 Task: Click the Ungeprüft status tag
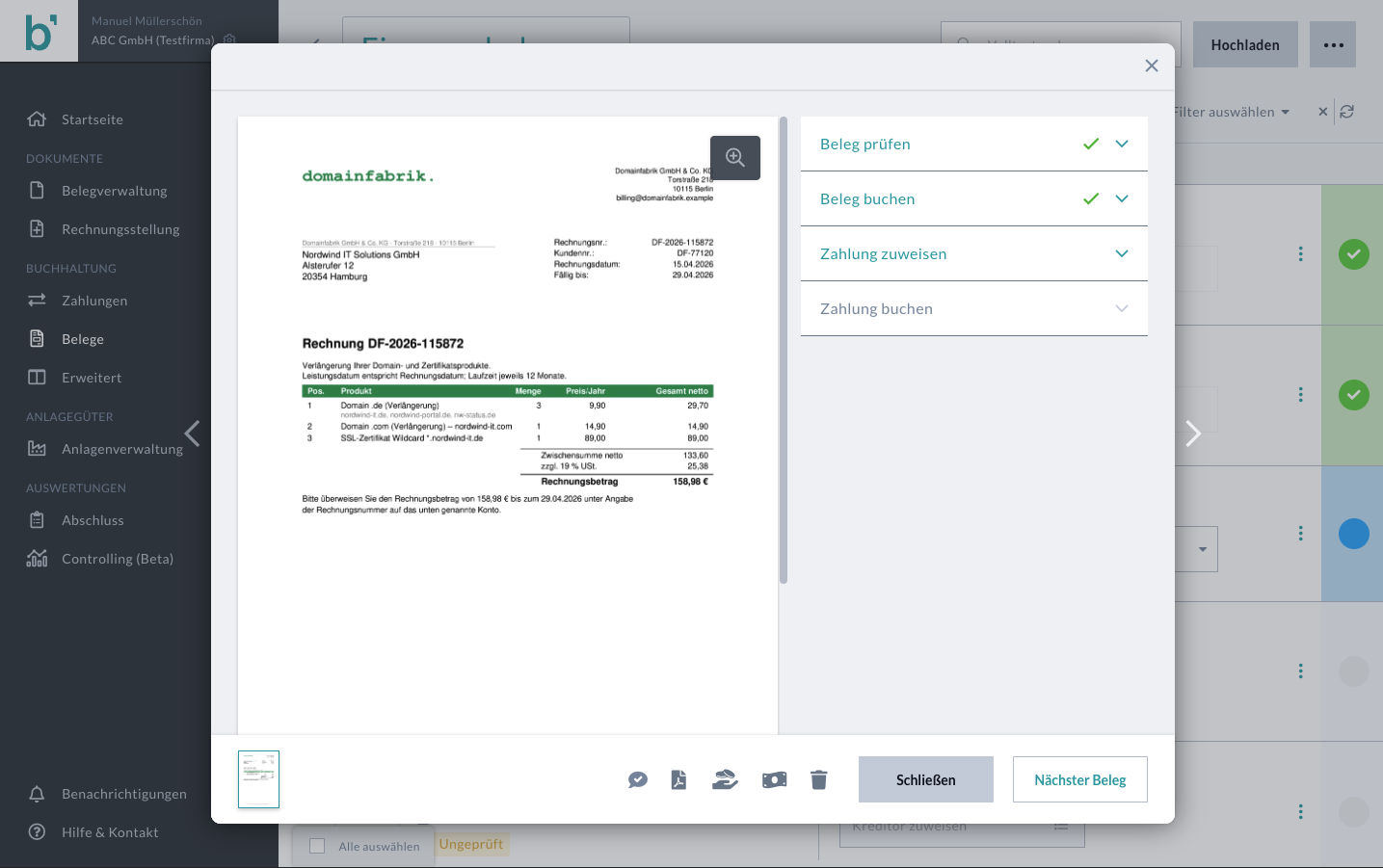click(471, 844)
